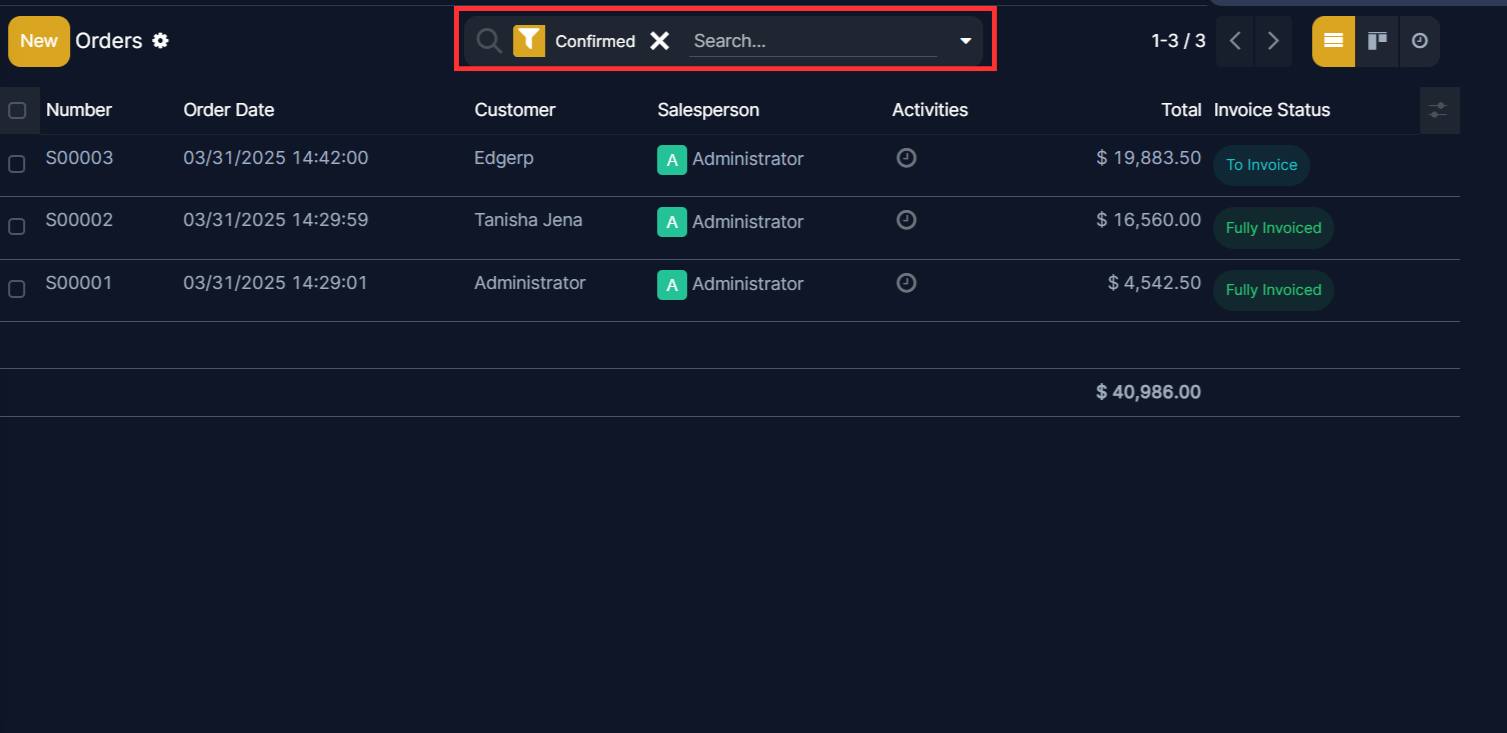Tick the select-all orders checkbox
The image size is (1507, 733).
point(17,110)
